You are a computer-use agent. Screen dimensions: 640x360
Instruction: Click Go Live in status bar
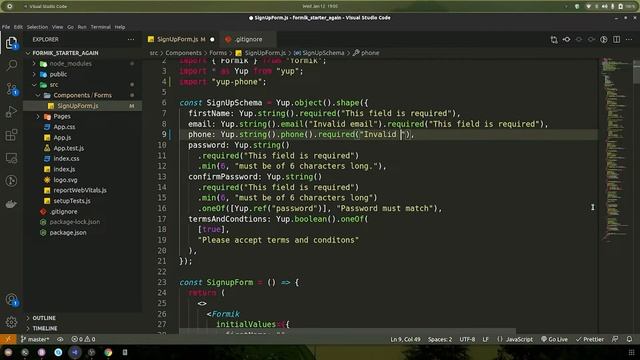[x=554, y=339]
